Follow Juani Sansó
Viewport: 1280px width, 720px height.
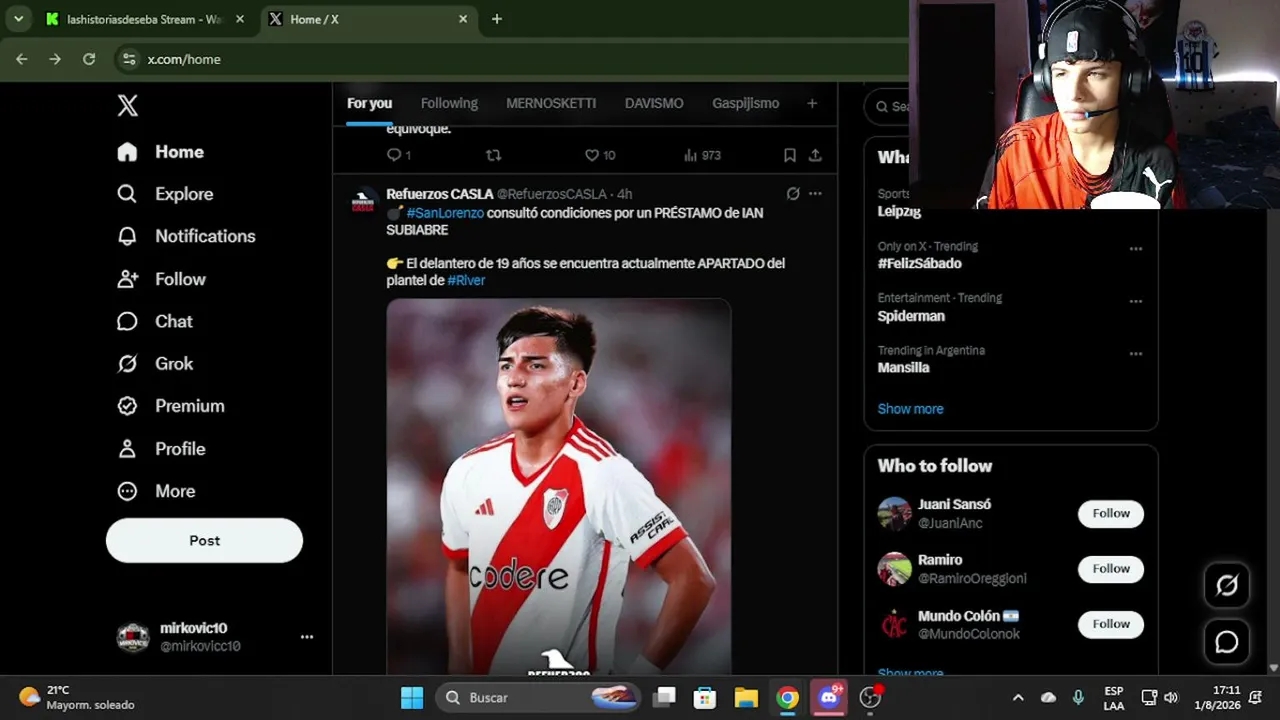click(x=1111, y=514)
